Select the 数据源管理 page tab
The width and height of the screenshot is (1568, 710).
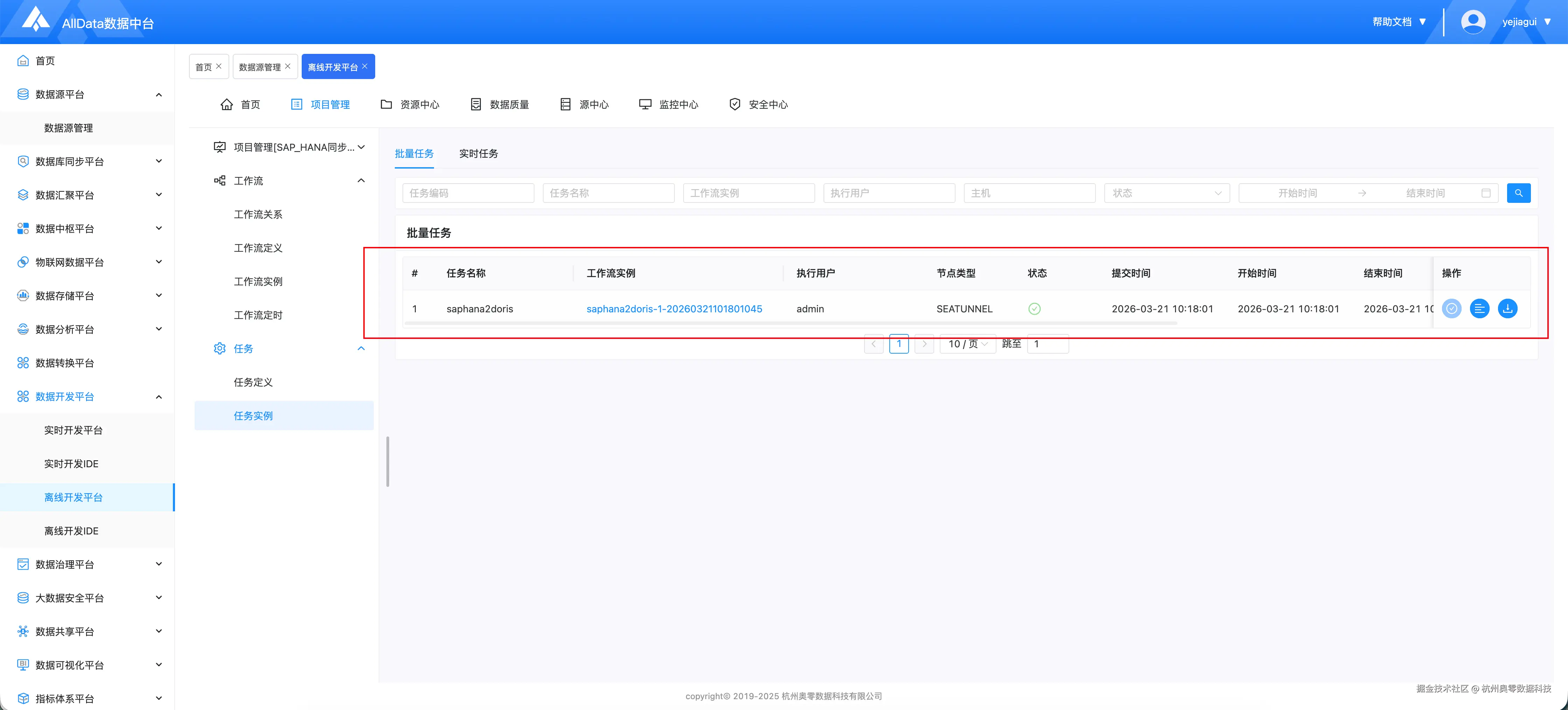[259, 67]
